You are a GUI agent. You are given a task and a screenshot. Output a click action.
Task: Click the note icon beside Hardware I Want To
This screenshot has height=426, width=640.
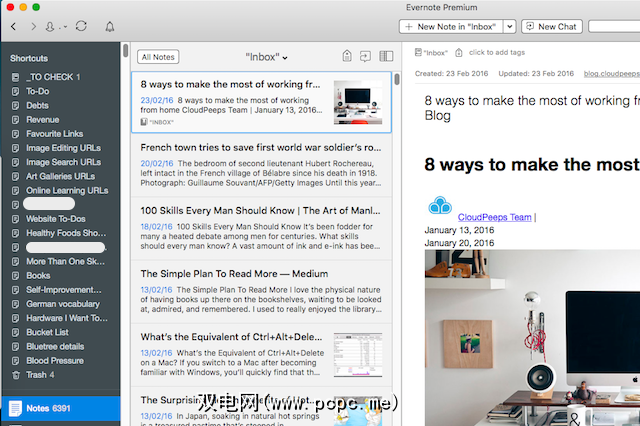tap(16, 318)
